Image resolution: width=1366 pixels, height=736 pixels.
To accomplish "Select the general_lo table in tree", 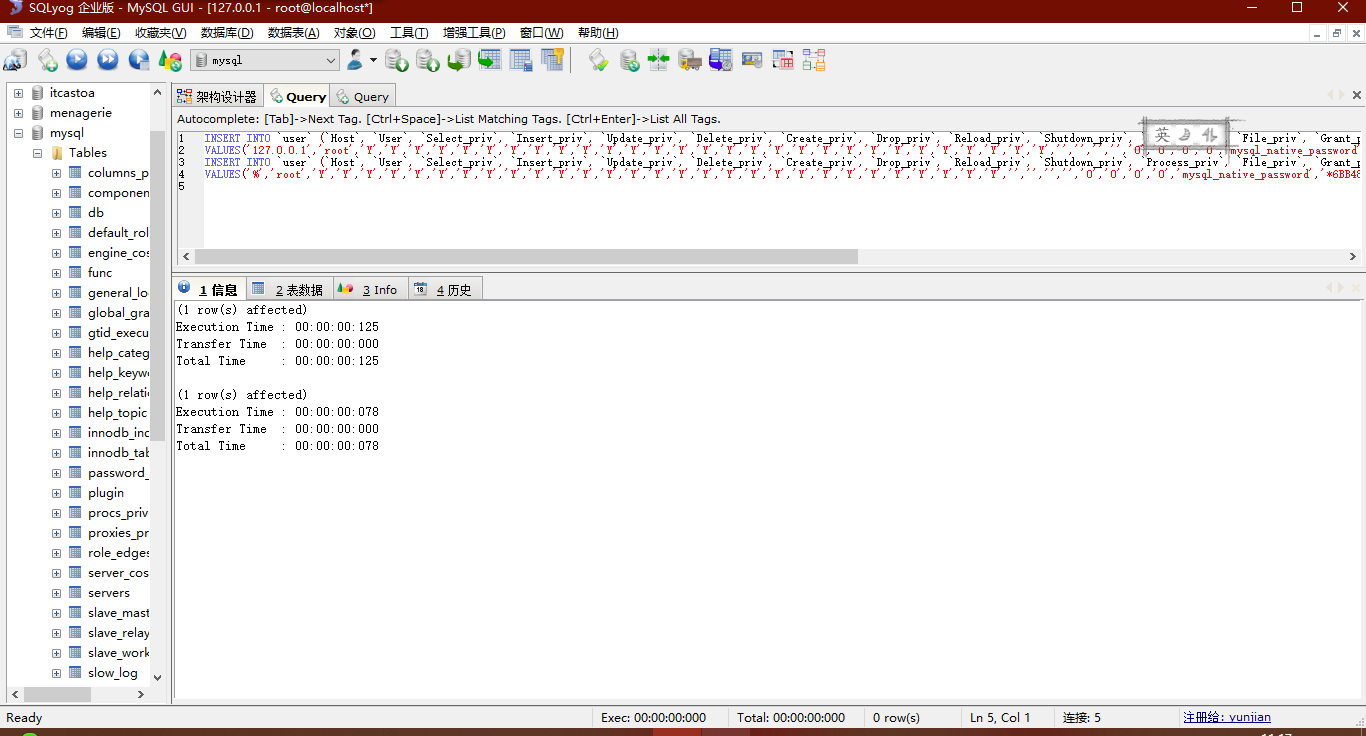I will click(118, 293).
